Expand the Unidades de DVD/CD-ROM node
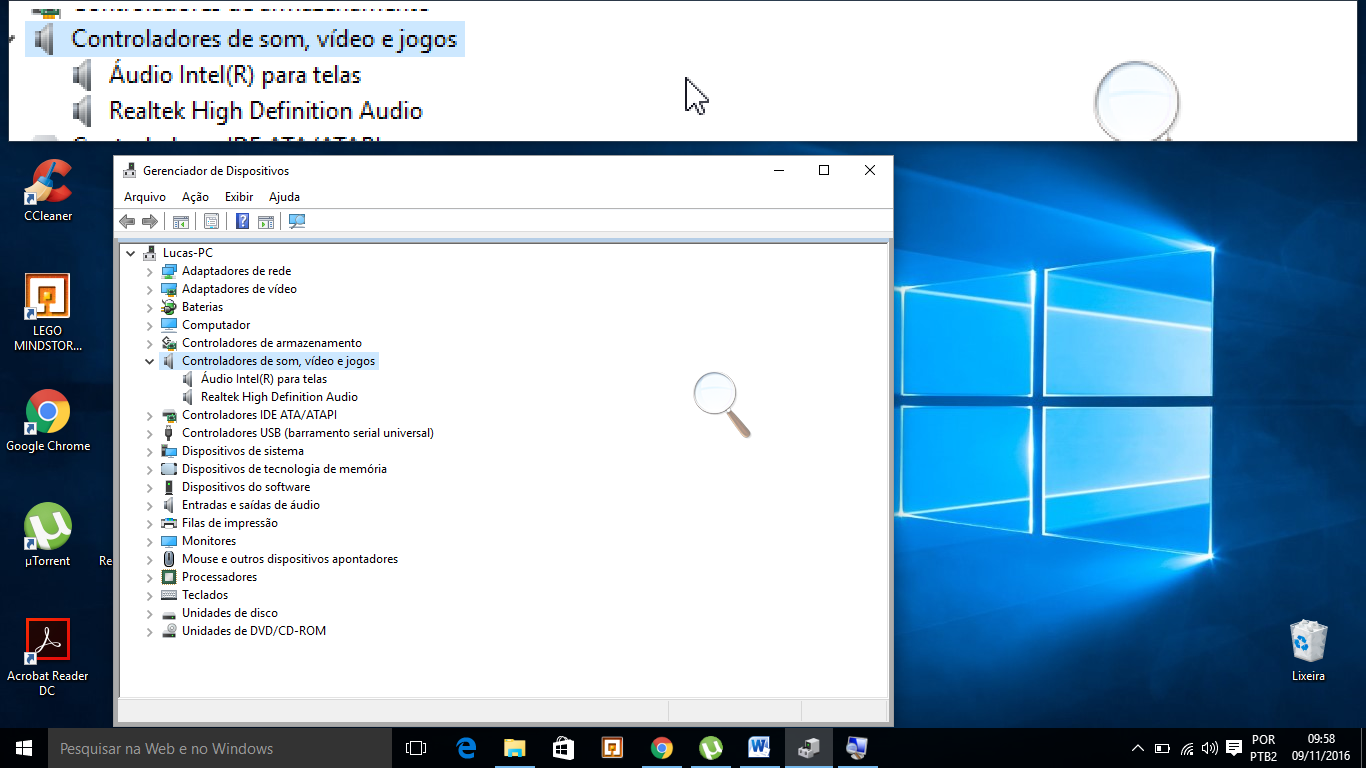This screenshot has width=1366, height=768. tap(150, 631)
